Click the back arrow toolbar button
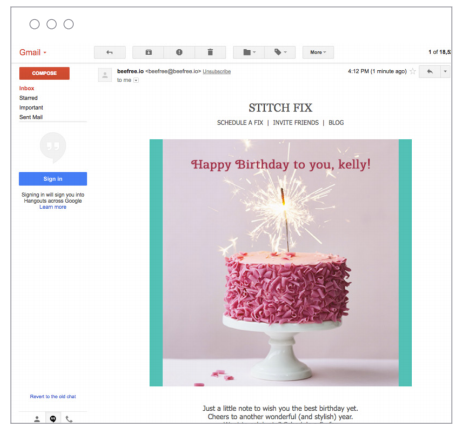 coord(110,52)
